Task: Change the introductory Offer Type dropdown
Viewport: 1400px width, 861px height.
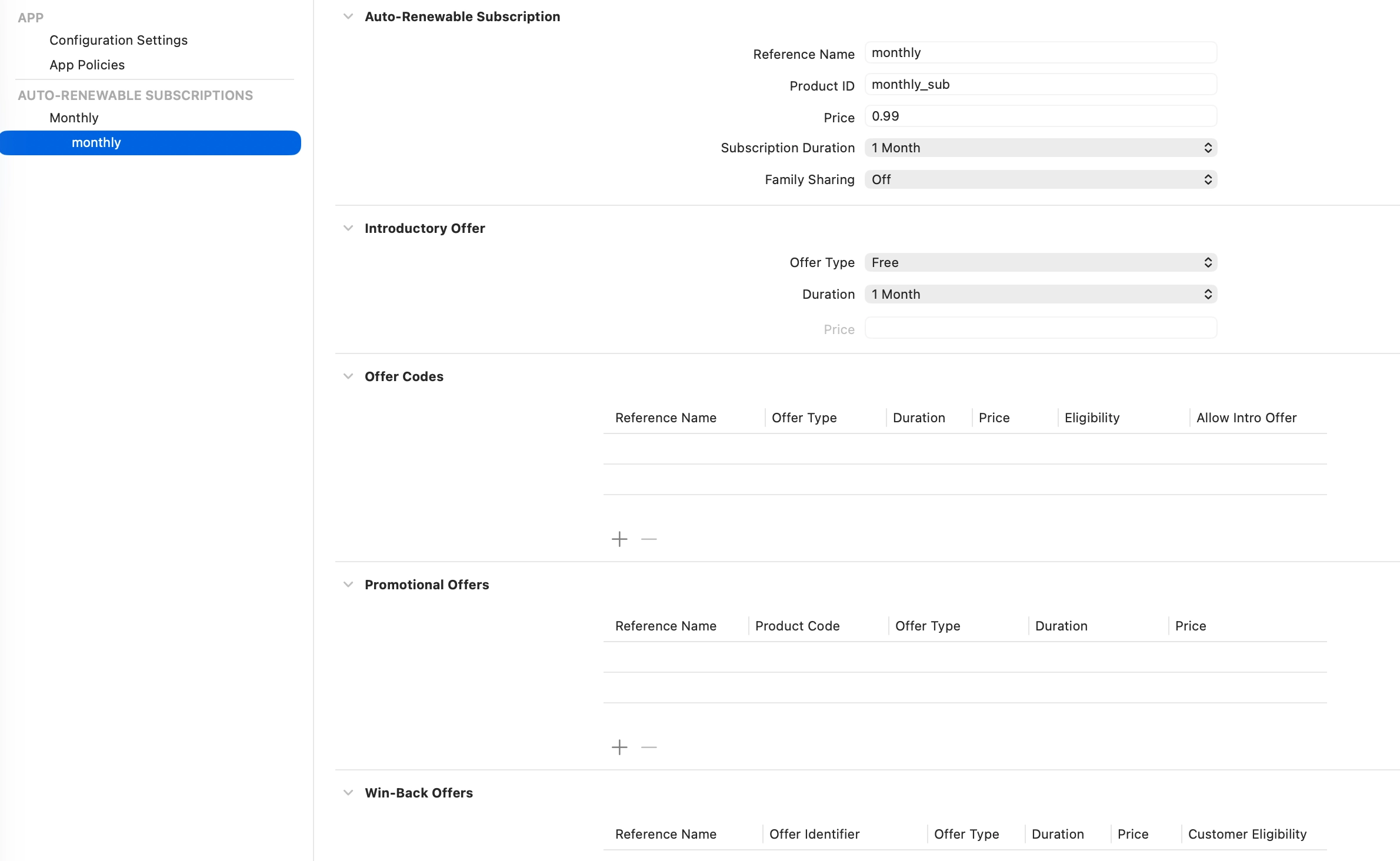Action: coord(1040,262)
